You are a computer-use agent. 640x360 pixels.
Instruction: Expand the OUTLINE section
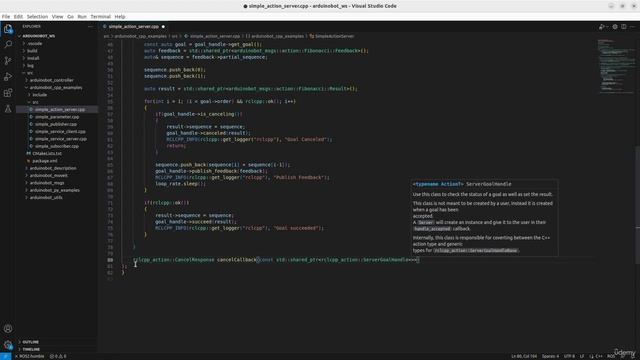[57, 342]
